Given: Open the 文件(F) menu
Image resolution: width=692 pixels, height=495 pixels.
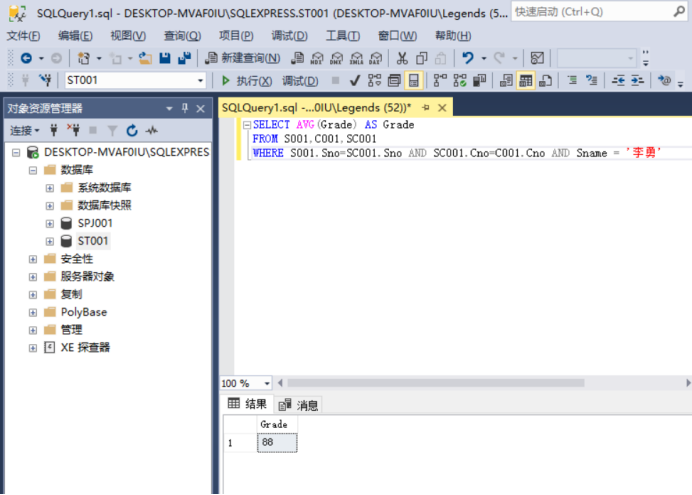Looking at the screenshot, I should point(23,36).
